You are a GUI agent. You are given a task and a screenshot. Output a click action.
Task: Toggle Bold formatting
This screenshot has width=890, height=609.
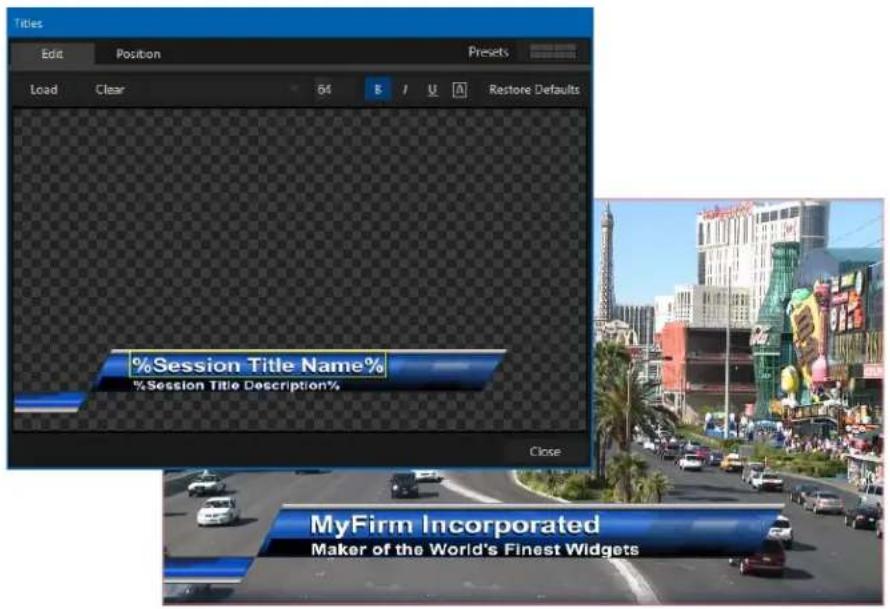378,90
